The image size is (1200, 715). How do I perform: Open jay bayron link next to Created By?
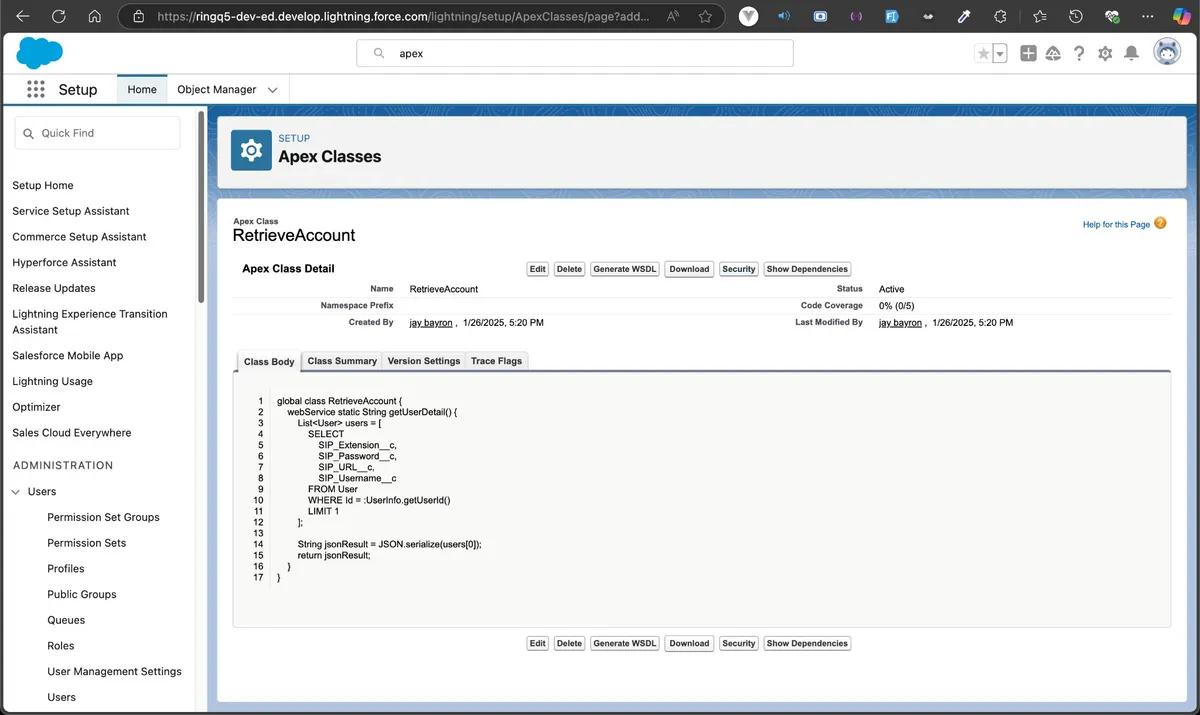(x=431, y=323)
